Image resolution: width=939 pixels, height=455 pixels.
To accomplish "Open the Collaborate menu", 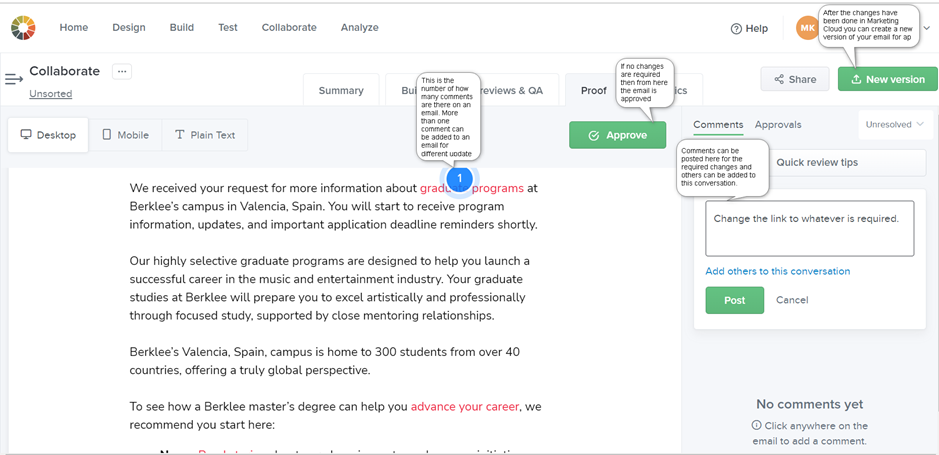I will 289,28.
